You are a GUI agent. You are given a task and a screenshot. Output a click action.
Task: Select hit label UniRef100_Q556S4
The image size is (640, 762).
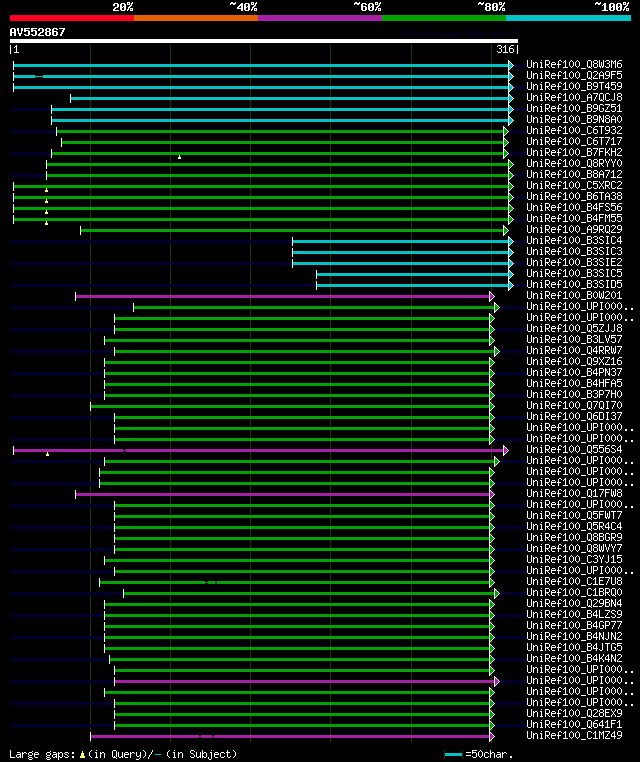[574, 449]
